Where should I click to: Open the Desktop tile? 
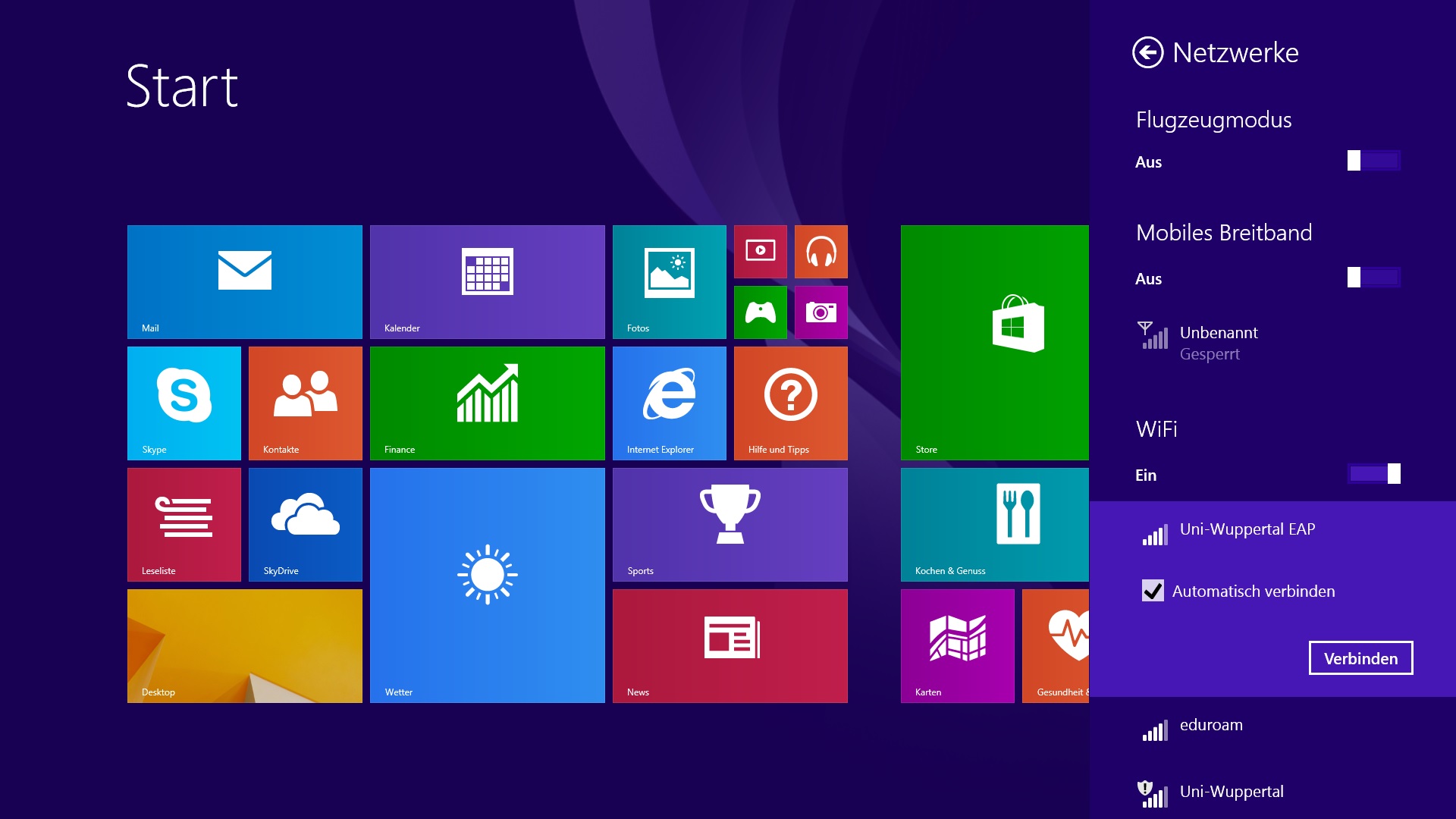point(245,646)
